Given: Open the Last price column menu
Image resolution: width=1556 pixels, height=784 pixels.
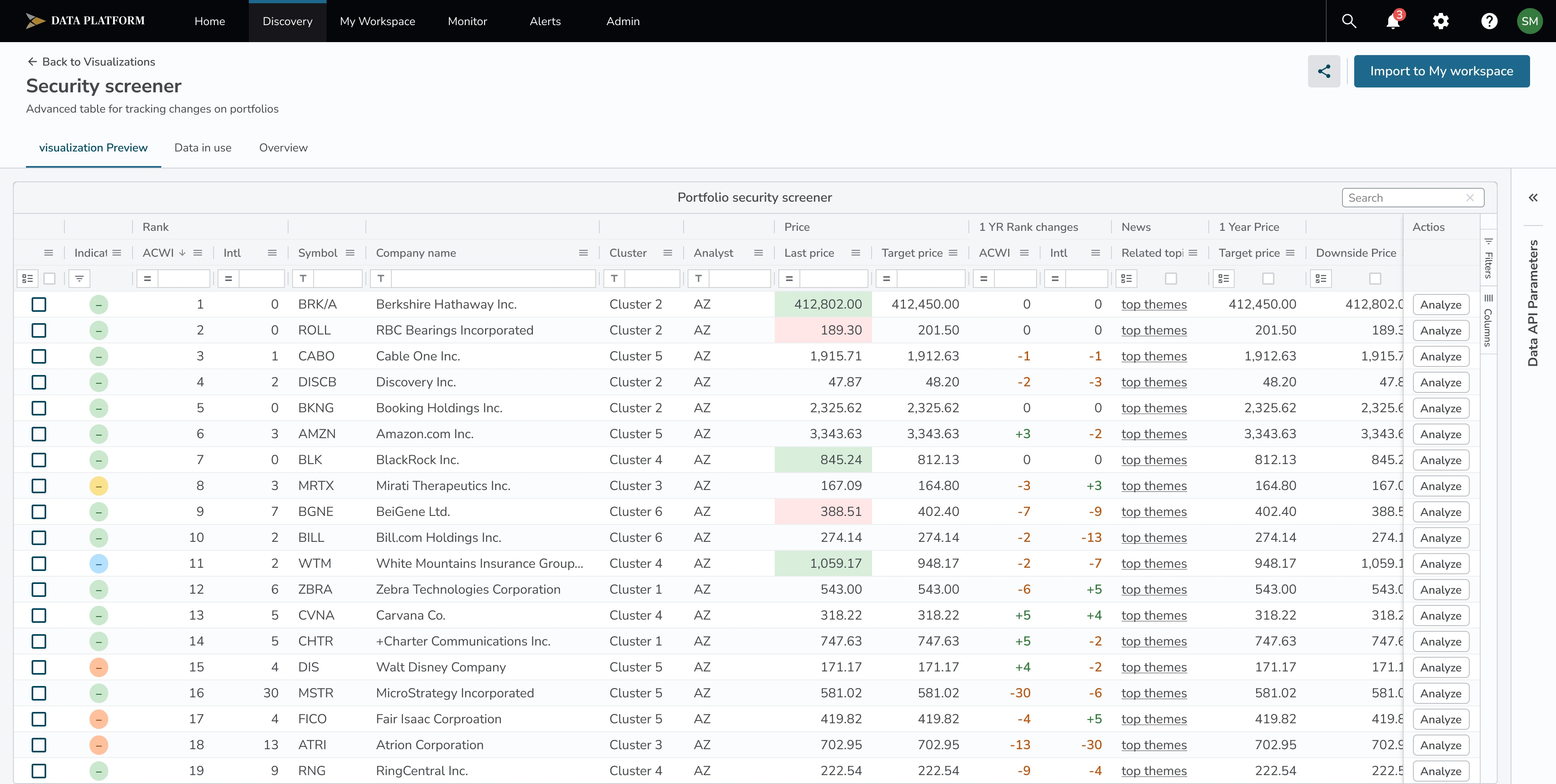Looking at the screenshot, I should [x=855, y=253].
